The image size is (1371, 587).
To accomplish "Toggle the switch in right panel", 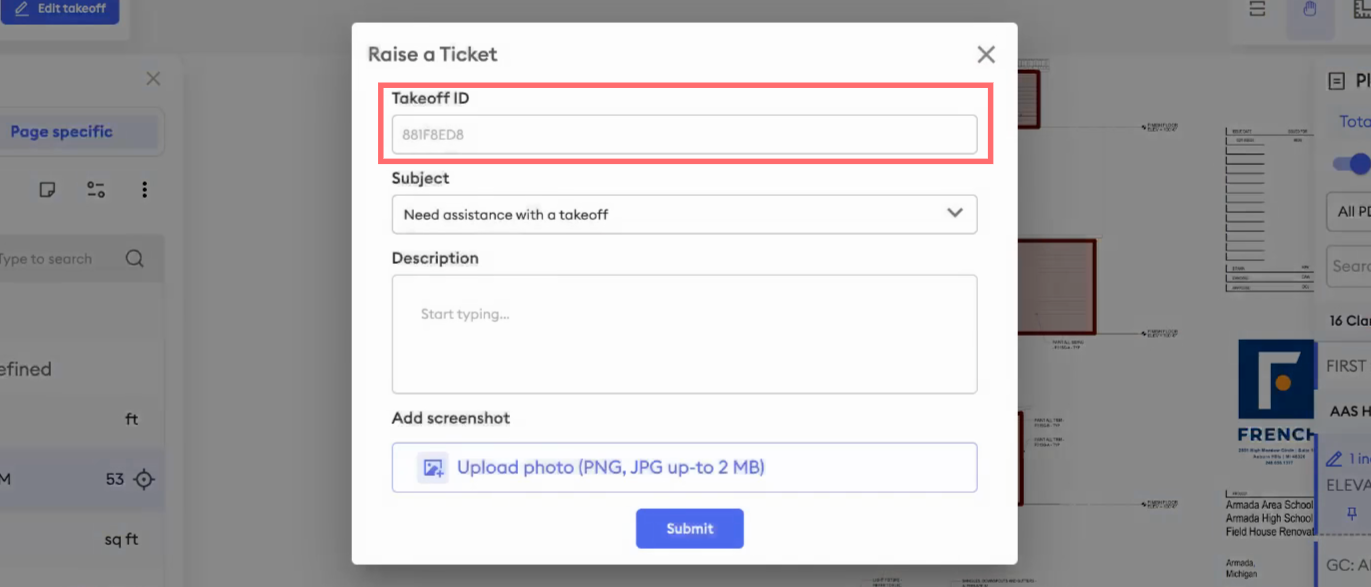I will coord(1352,163).
